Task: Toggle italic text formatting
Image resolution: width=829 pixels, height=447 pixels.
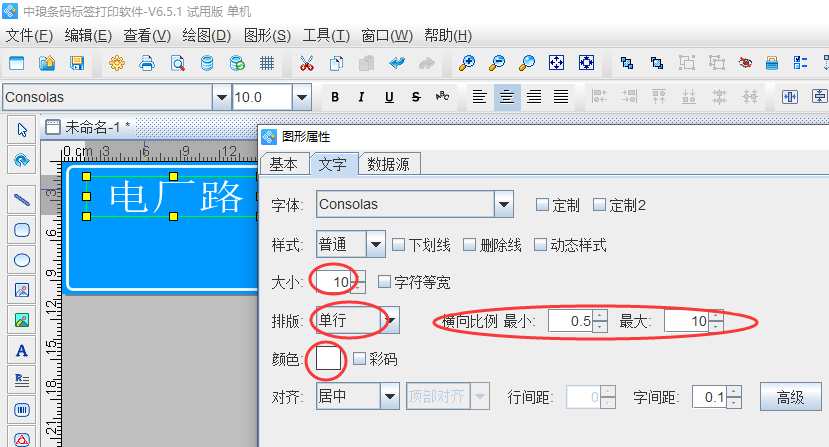Action: point(362,97)
